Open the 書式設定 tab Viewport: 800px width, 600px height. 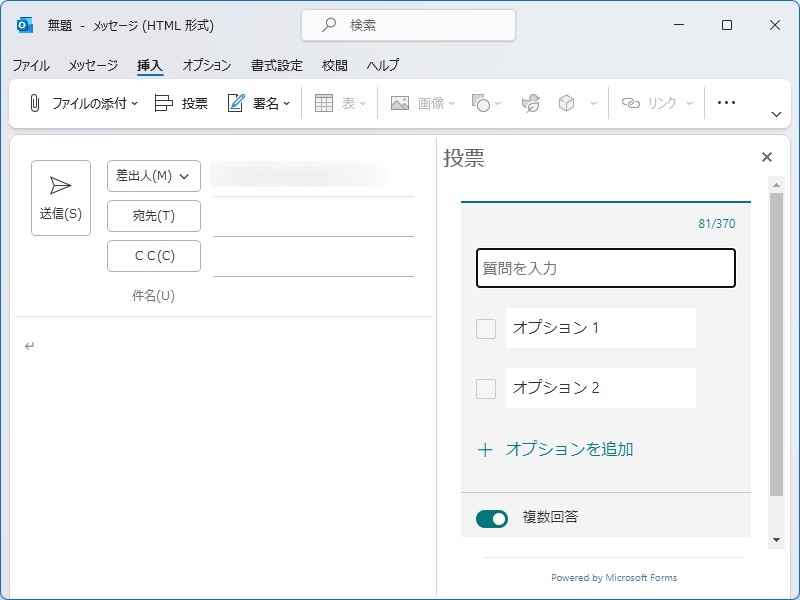point(277,65)
